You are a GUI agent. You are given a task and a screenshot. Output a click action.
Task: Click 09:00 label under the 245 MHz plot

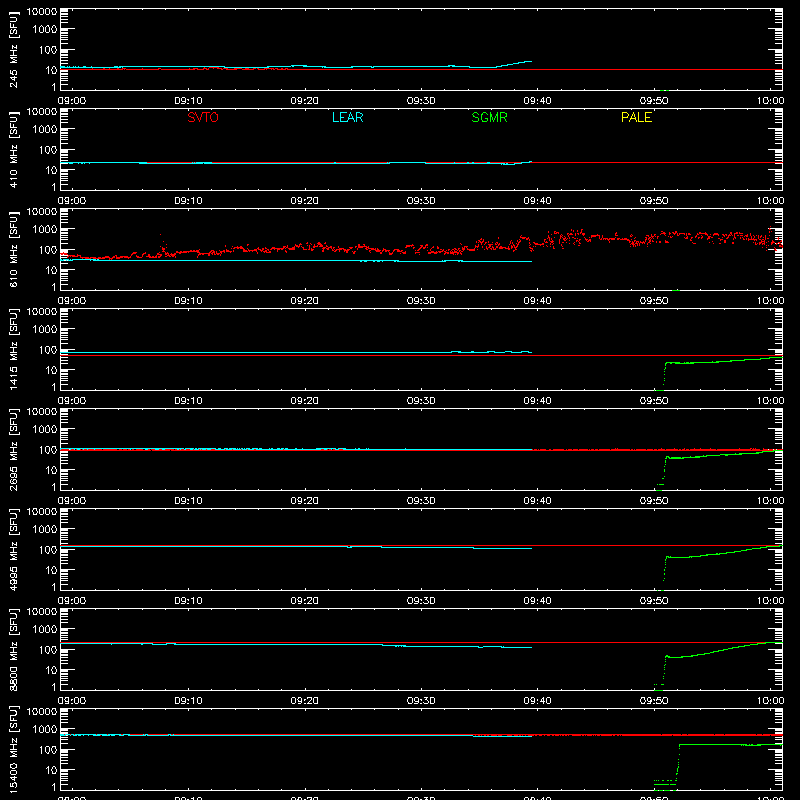point(71,101)
